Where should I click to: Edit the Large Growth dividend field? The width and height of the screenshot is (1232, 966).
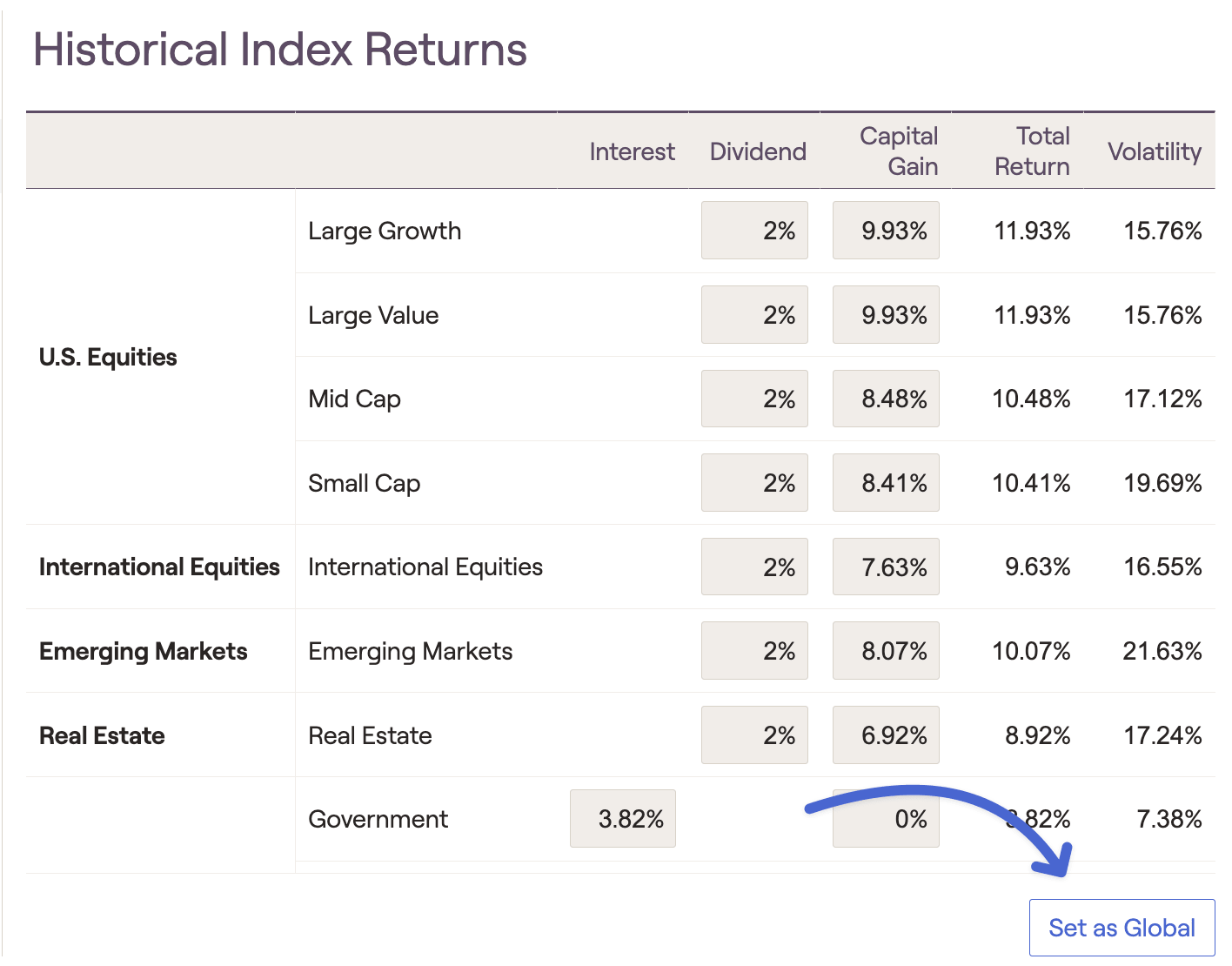[754, 231]
